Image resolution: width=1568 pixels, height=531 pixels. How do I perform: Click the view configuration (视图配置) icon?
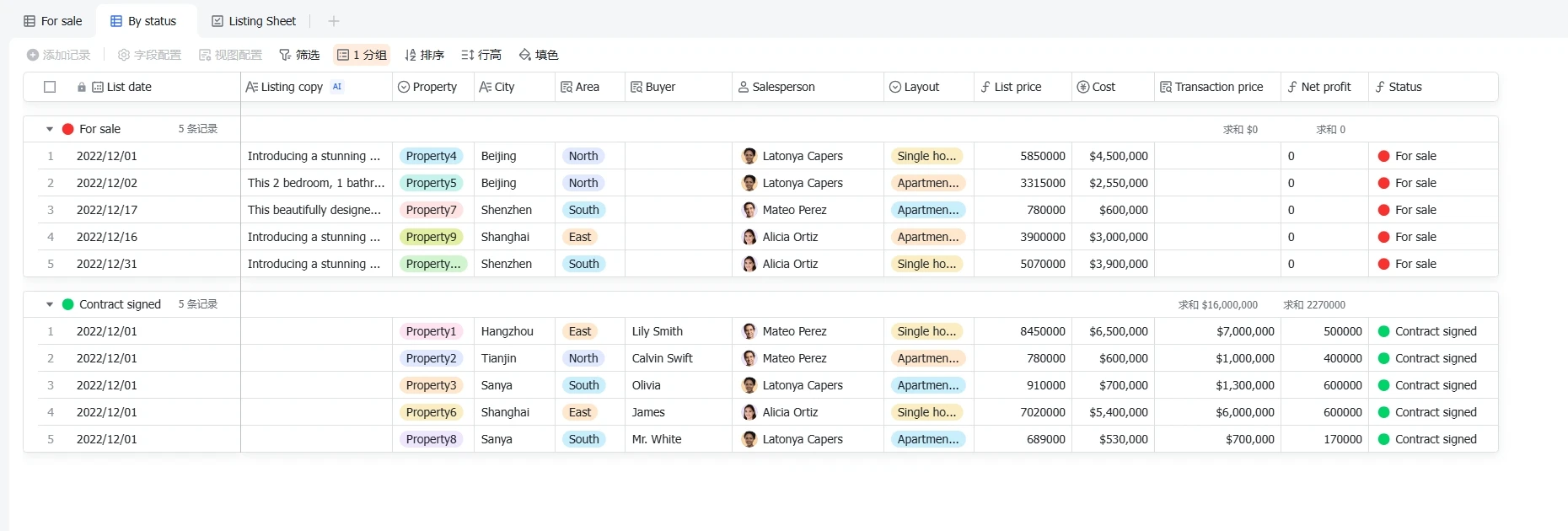205,55
